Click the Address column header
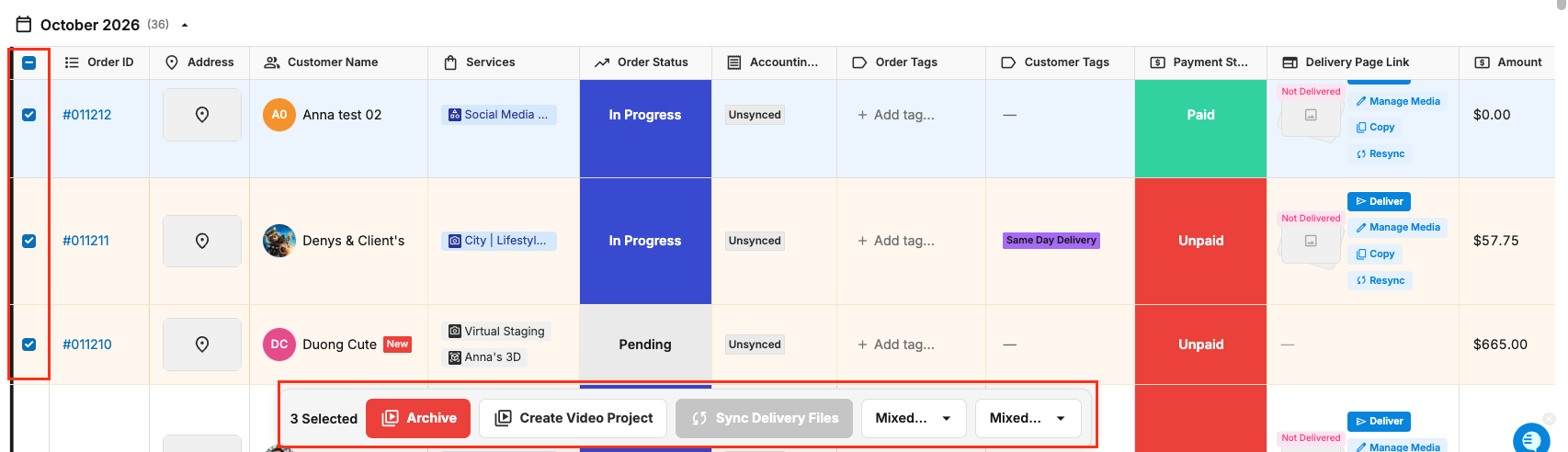 [x=199, y=62]
